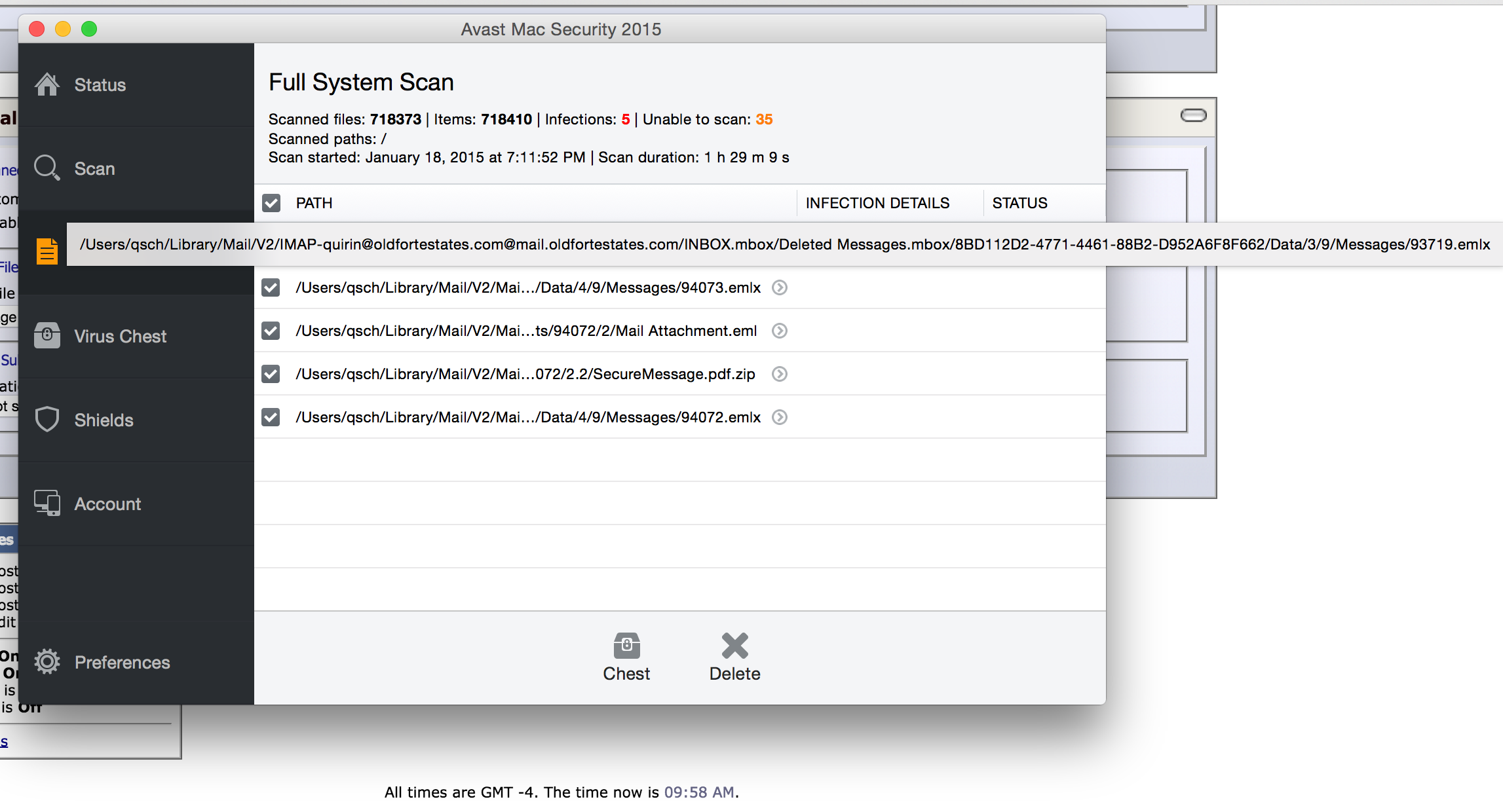Expand details arrow for SecureMessage.pdf.zip
Image resolution: width=1503 pixels, height=812 pixels.
(780, 374)
